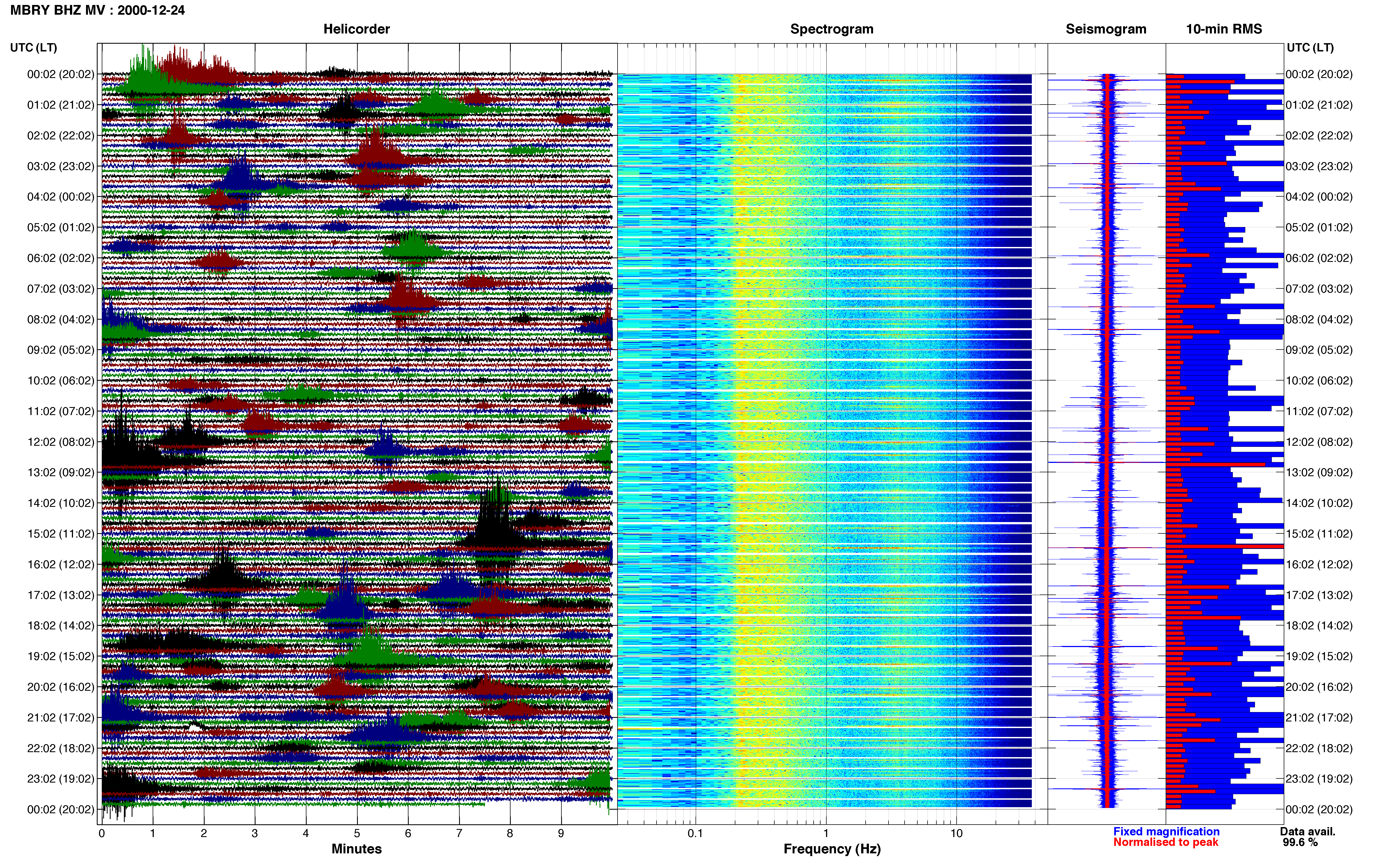Click the 'Minutes' x-axis label
This screenshot has height=868, width=1388.
click(356, 848)
